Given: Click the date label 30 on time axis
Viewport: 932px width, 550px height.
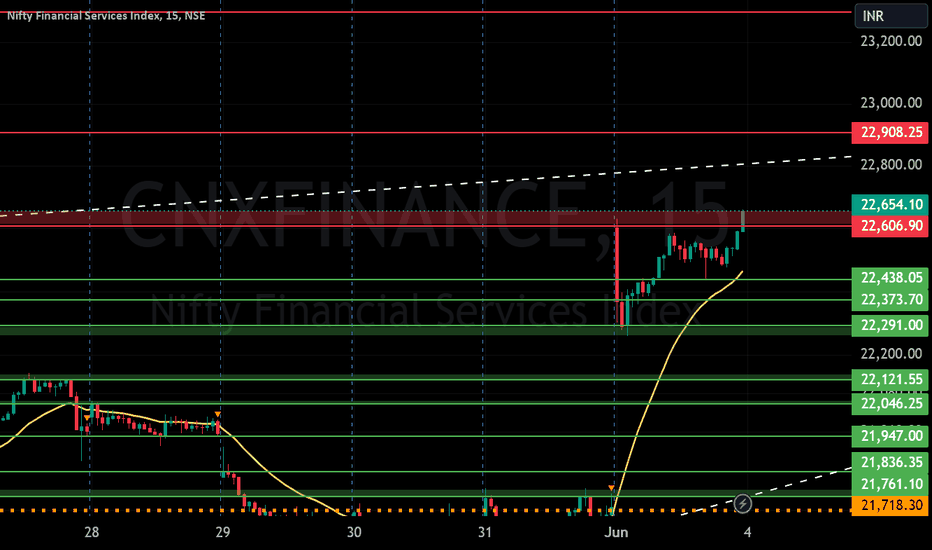Looking at the screenshot, I should 354,532.
